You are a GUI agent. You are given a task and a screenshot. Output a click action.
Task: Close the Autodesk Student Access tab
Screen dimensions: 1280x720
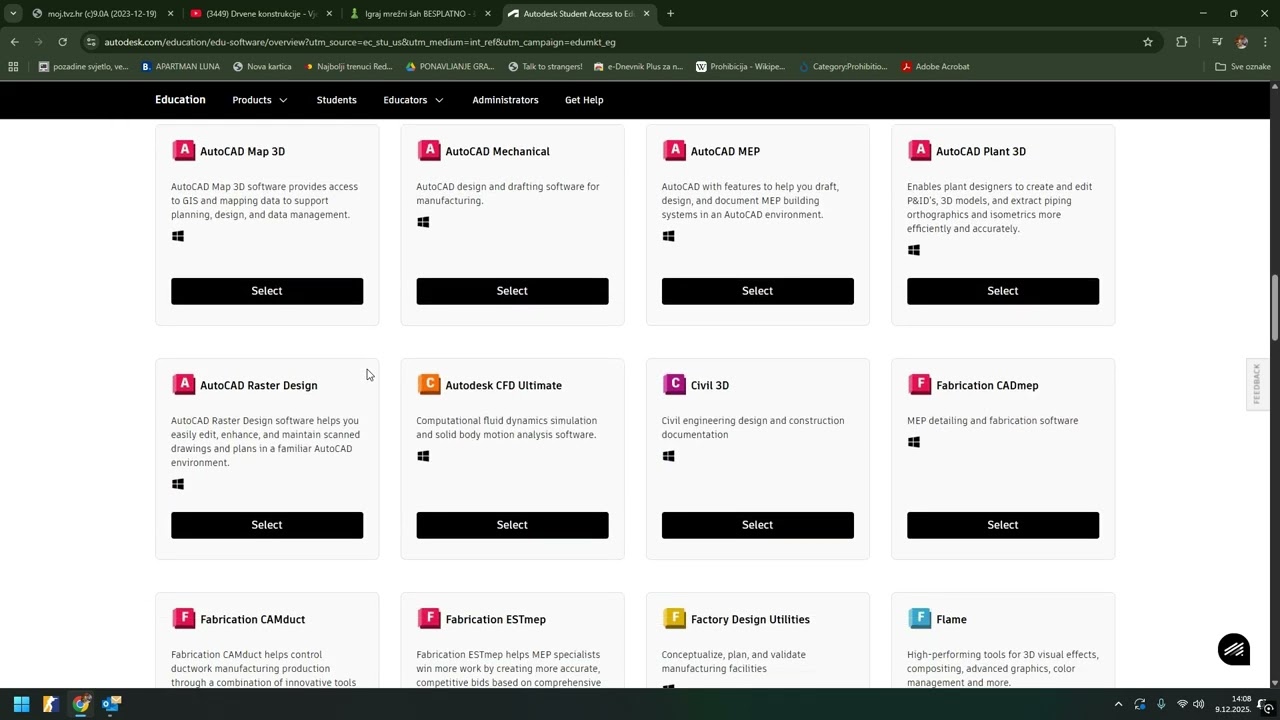[647, 14]
